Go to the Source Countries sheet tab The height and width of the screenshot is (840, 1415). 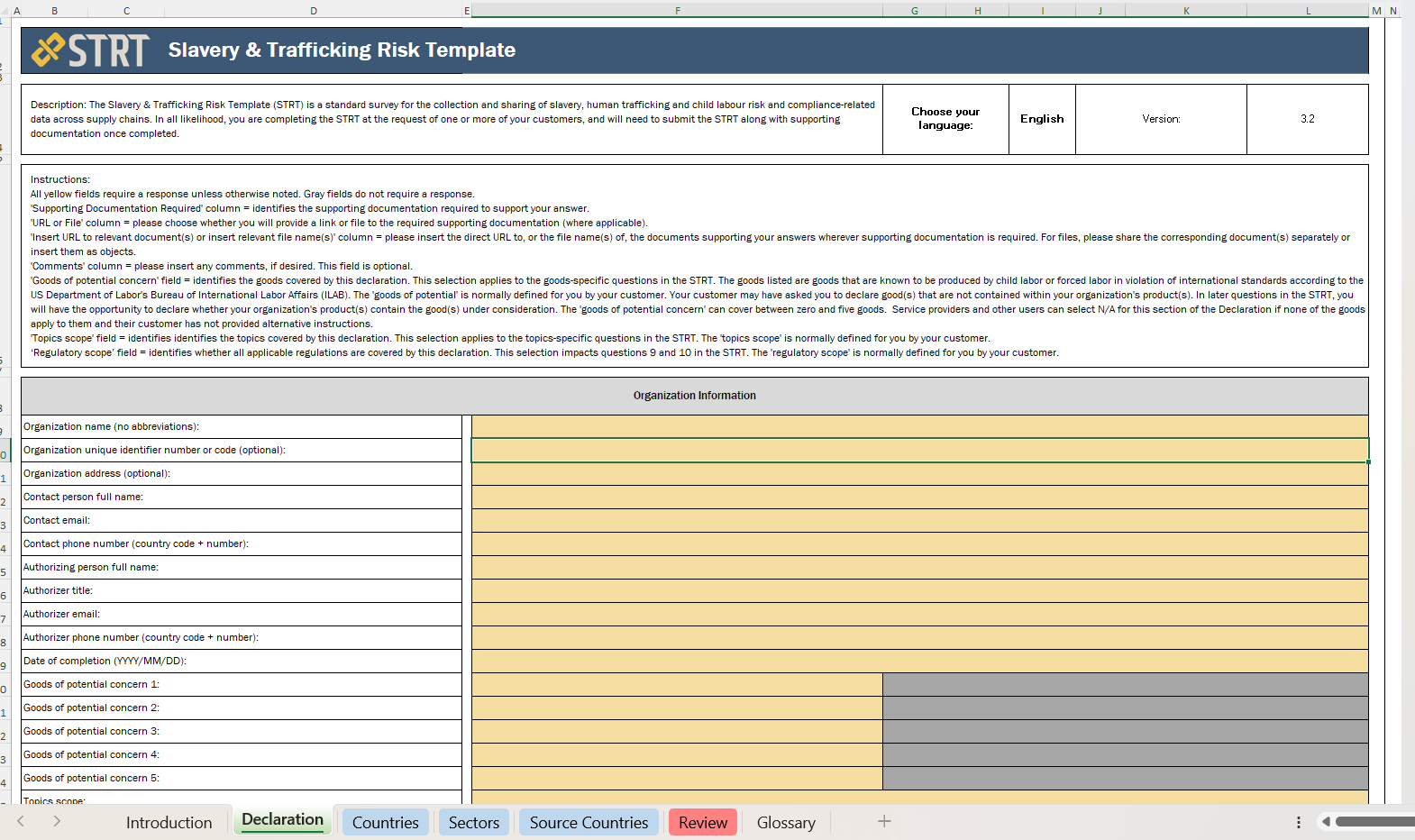(x=589, y=822)
